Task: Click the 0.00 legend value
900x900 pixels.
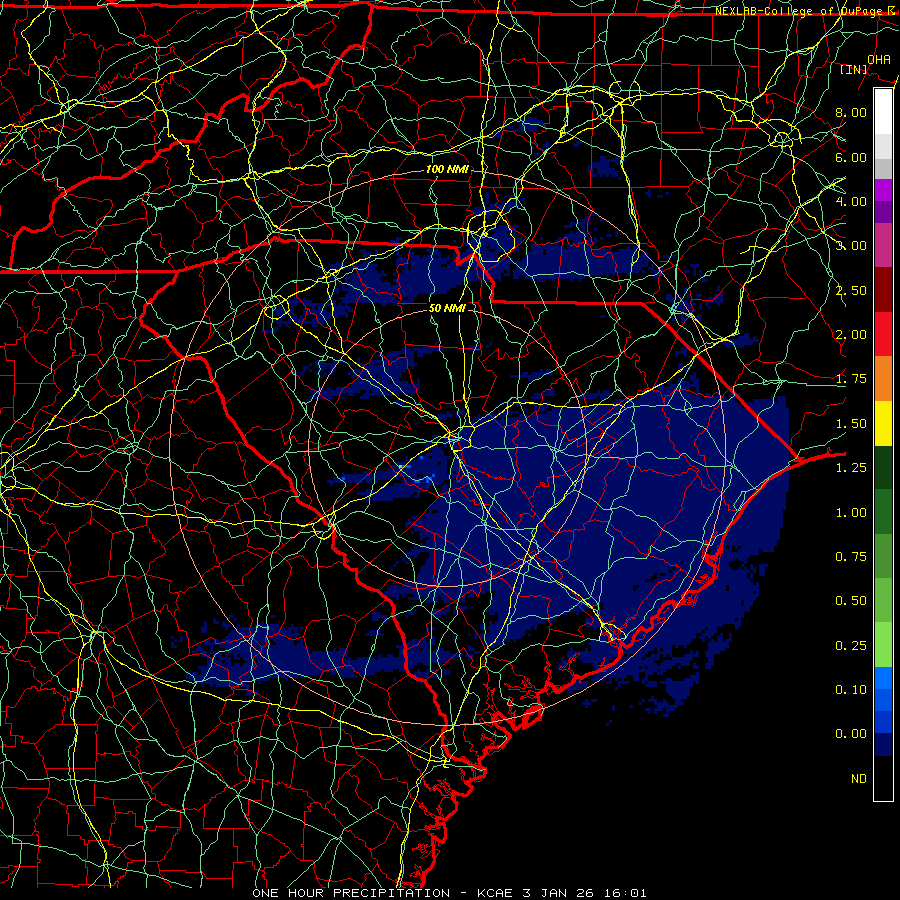Action: pos(851,734)
